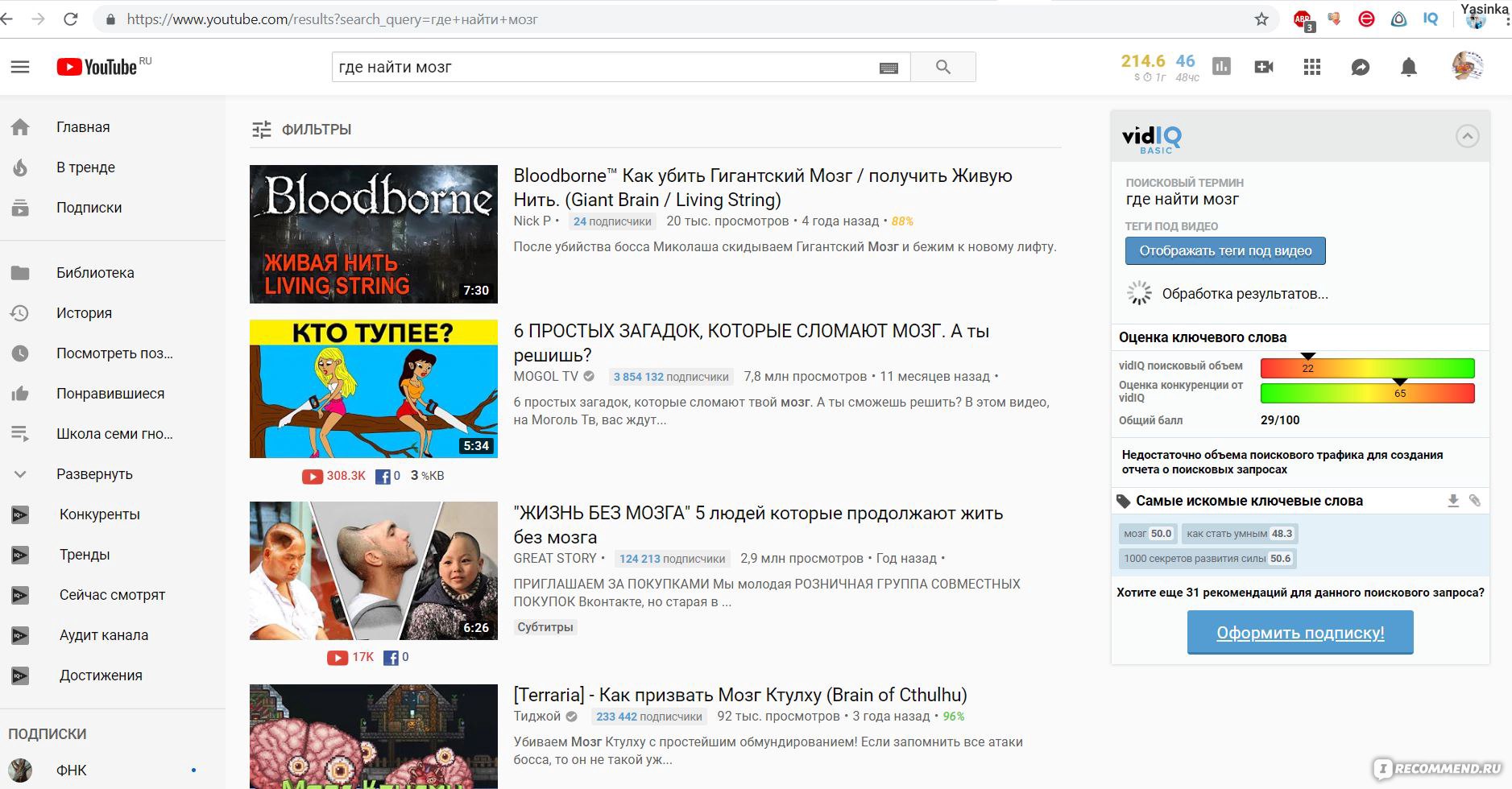This screenshot has width=1512, height=789.
Task: Click the Субтитры badge
Action: [x=545, y=627]
